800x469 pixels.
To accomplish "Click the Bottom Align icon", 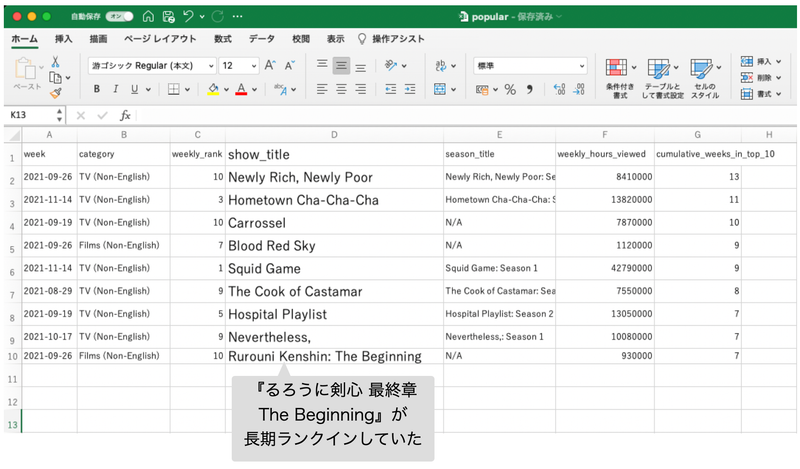I will (361, 66).
